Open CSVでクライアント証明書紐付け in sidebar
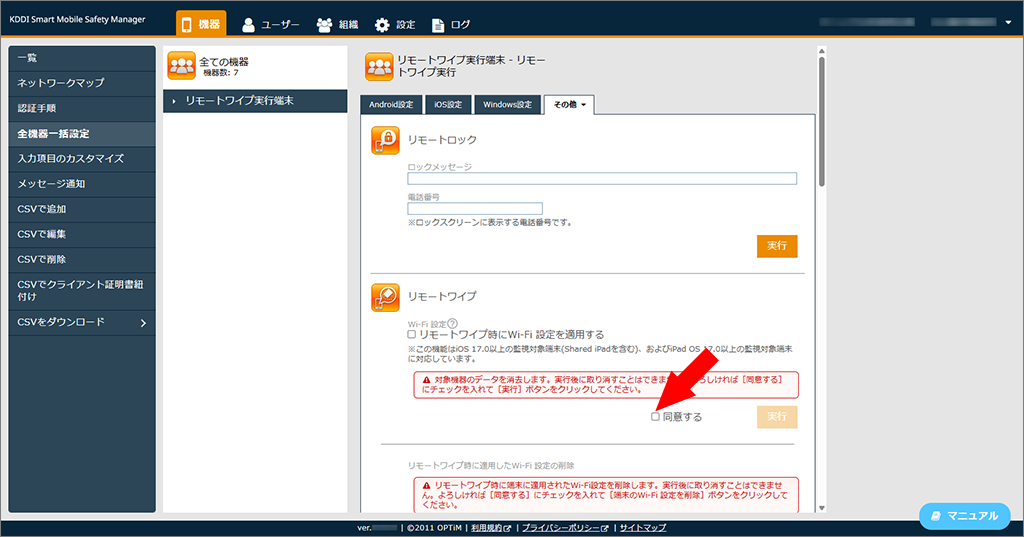The height and width of the screenshot is (537, 1024). tap(82, 291)
